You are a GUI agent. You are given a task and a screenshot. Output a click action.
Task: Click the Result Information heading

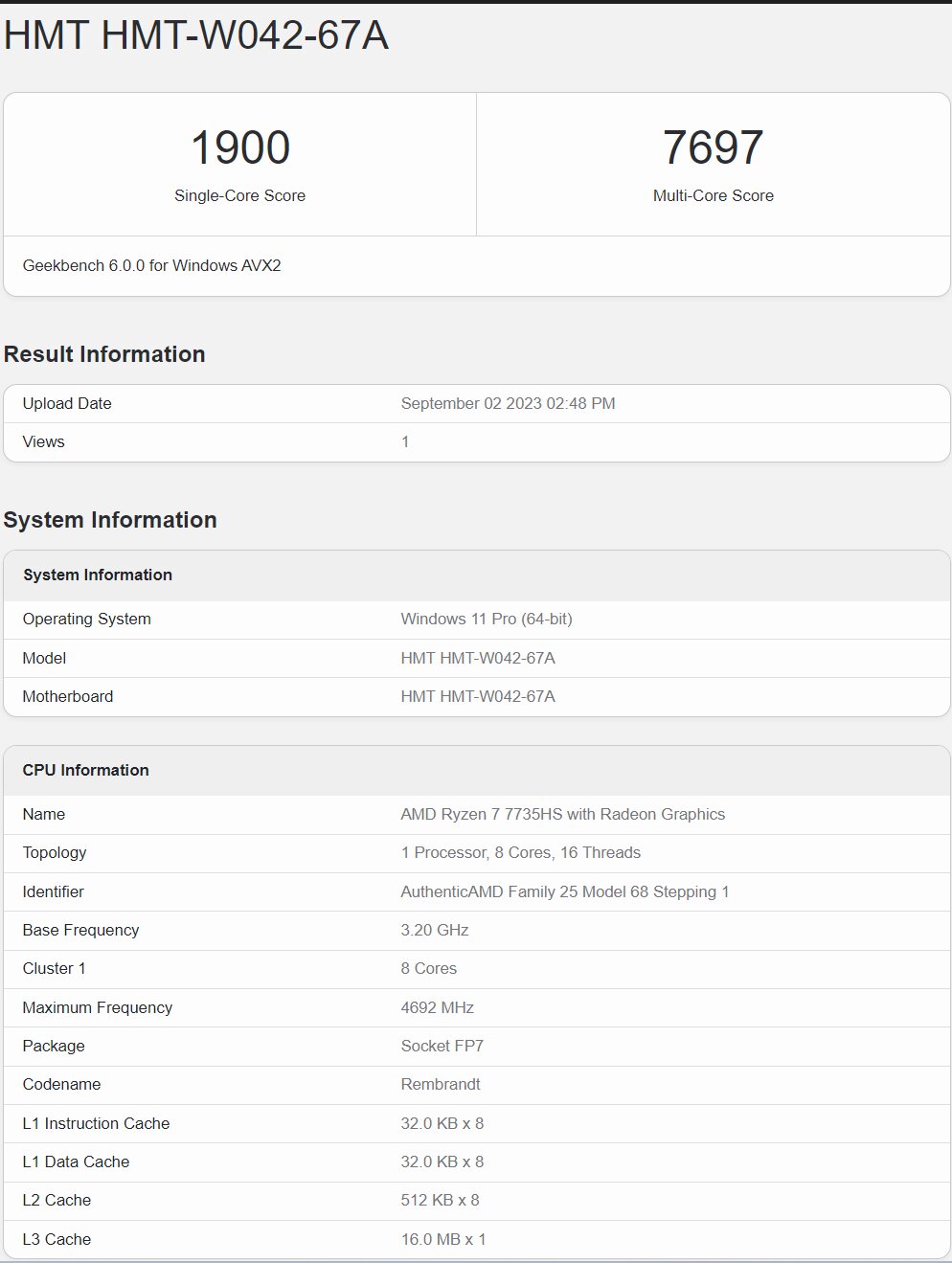[x=104, y=354]
